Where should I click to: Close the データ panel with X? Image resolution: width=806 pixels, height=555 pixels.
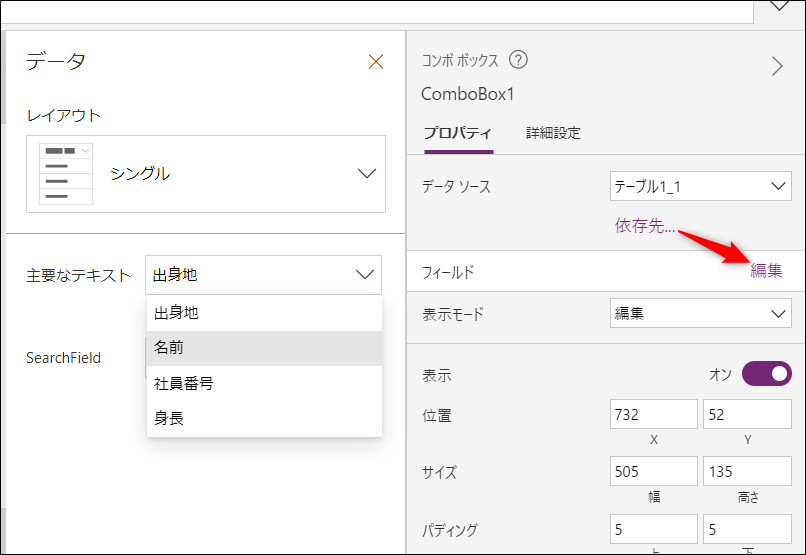[x=376, y=62]
